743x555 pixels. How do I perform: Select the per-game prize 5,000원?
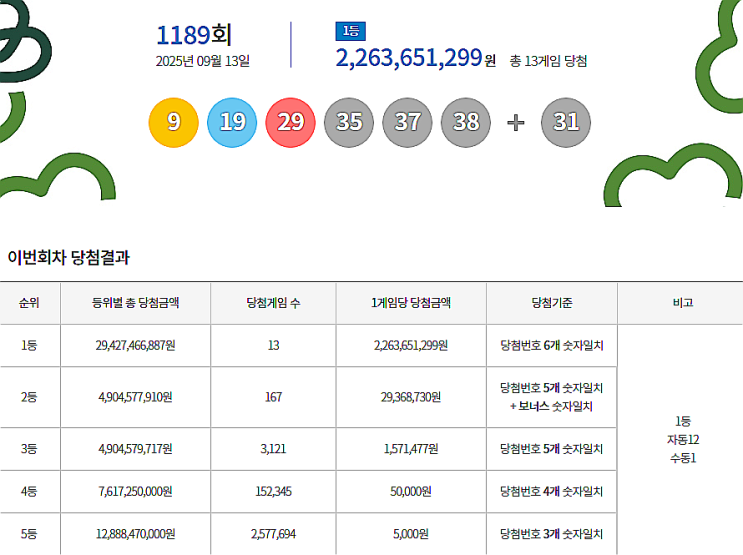coord(411,534)
